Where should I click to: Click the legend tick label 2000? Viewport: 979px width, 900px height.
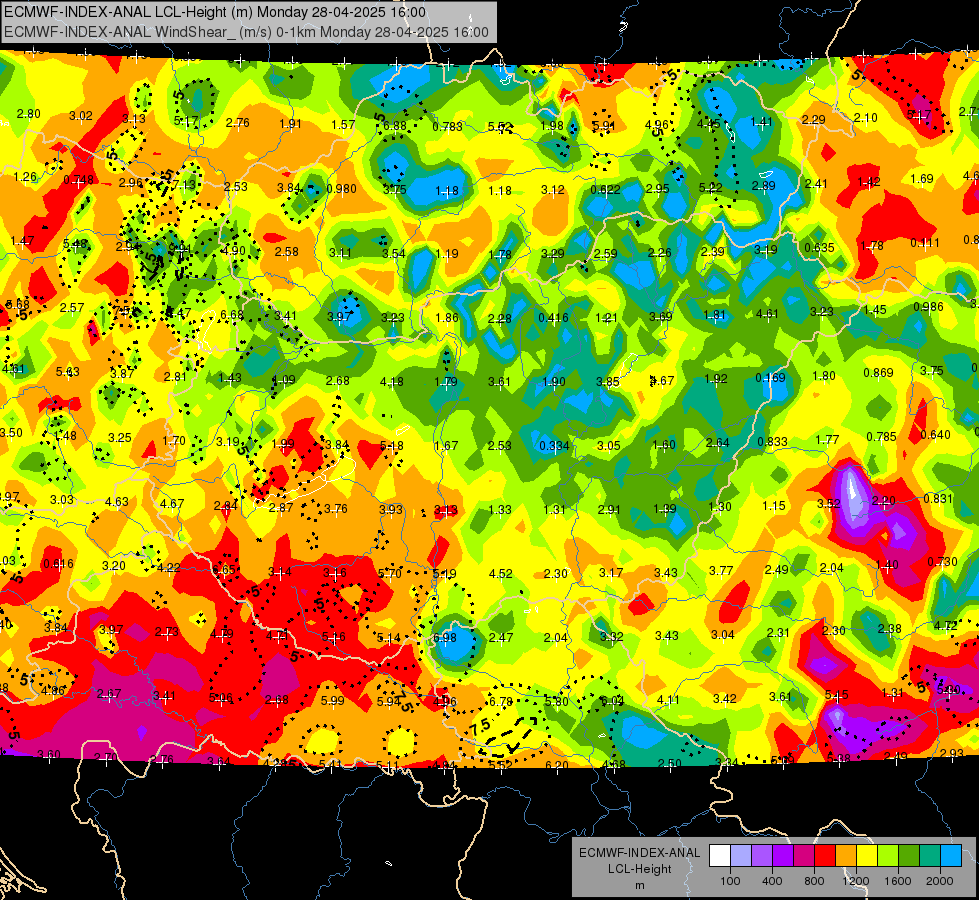(x=940, y=881)
